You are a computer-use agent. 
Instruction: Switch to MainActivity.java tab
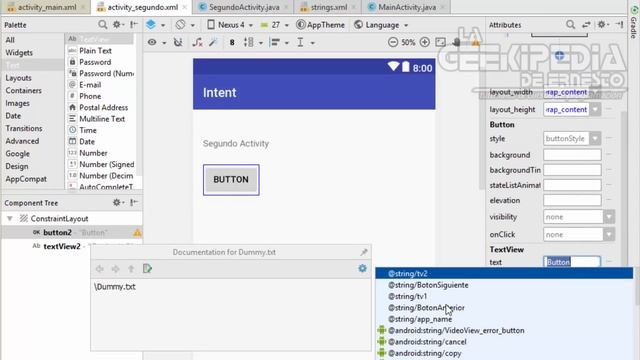(407, 7)
